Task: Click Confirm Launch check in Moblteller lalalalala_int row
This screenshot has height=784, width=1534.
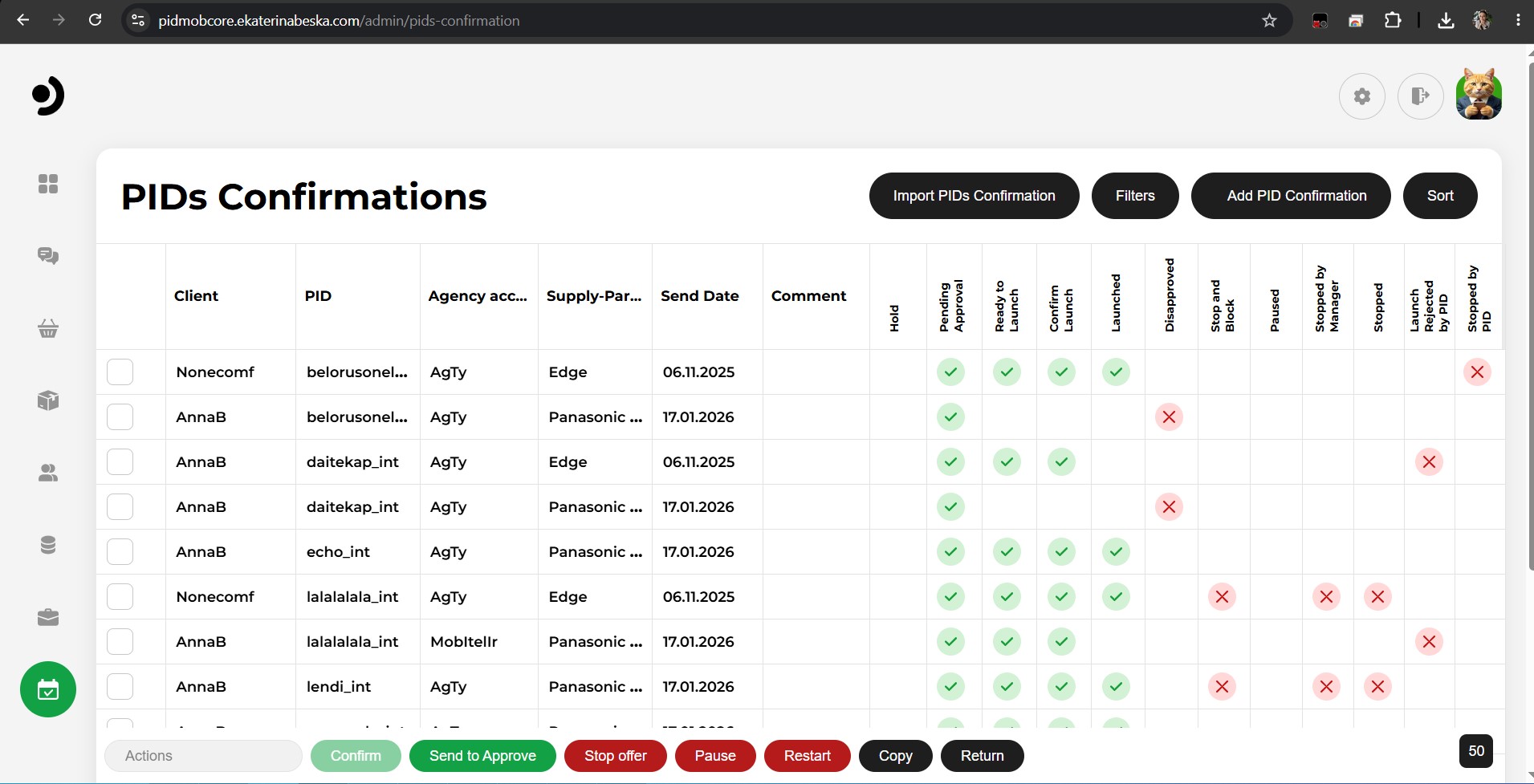Action: pyautogui.click(x=1061, y=642)
